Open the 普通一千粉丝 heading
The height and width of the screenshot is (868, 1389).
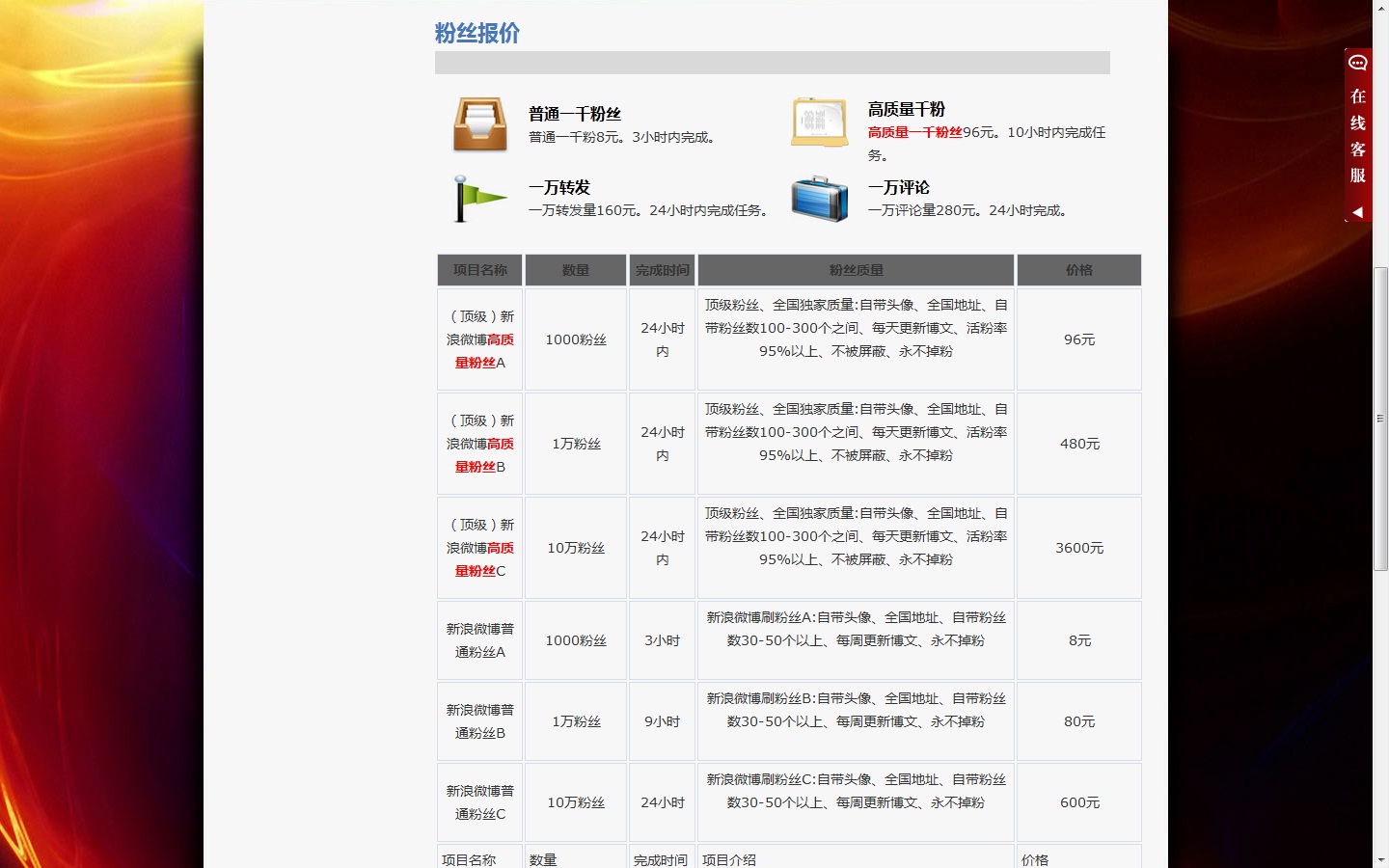click(574, 114)
